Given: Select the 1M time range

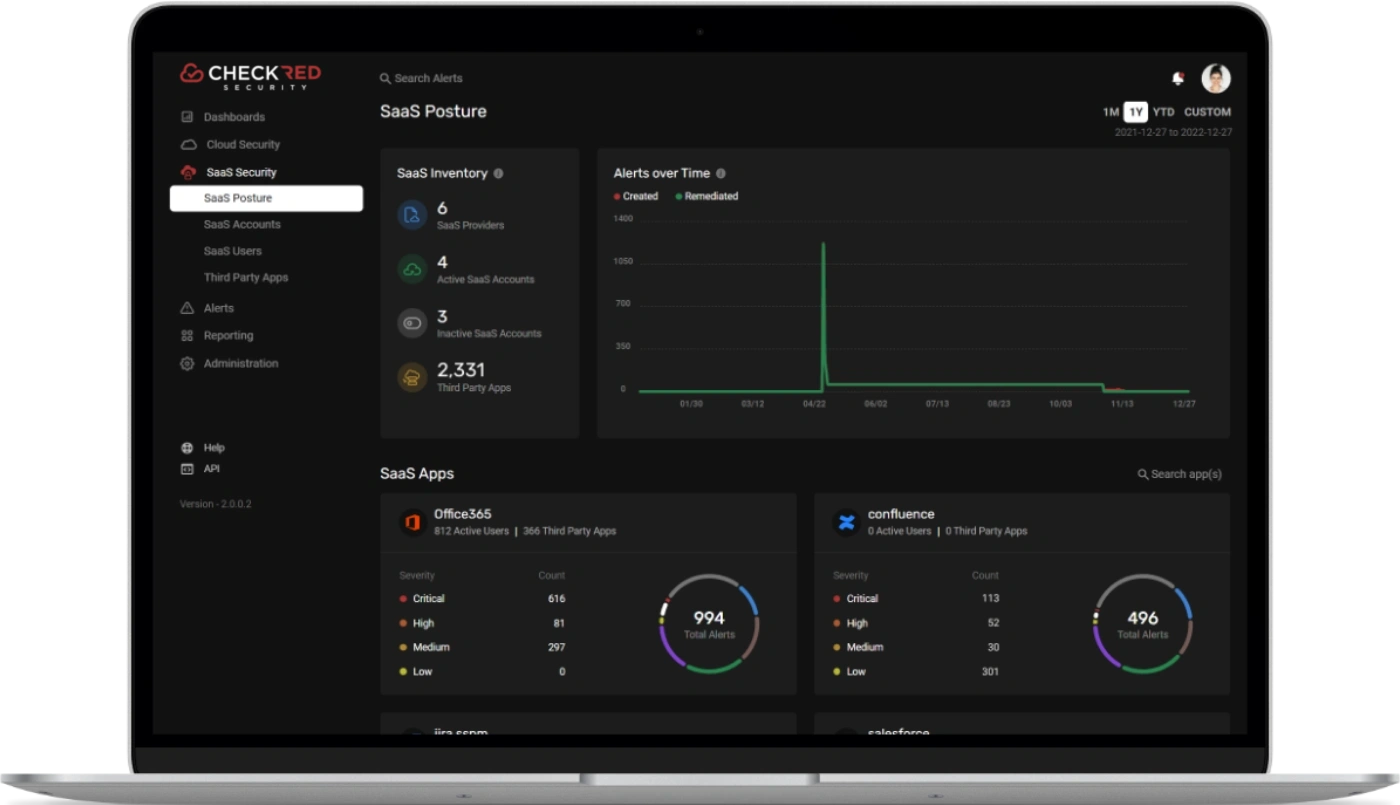Looking at the screenshot, I should [x=1111, y=112].
